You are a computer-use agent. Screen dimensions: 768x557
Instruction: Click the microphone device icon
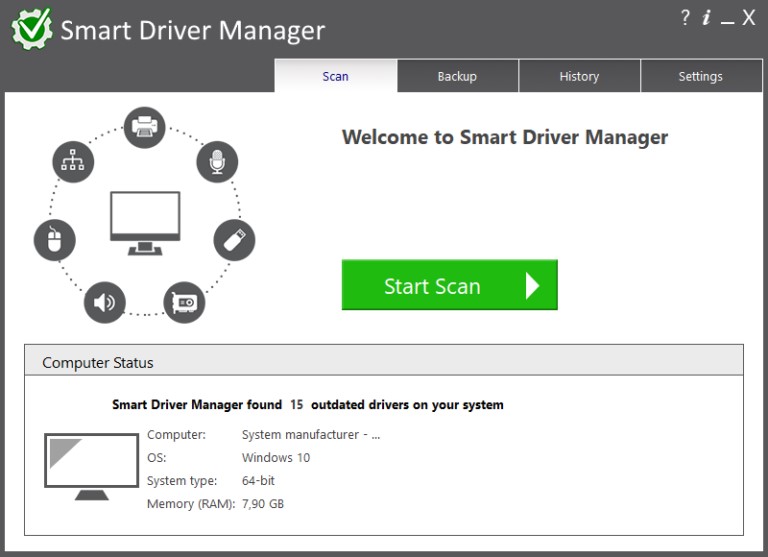click(217, 162)
